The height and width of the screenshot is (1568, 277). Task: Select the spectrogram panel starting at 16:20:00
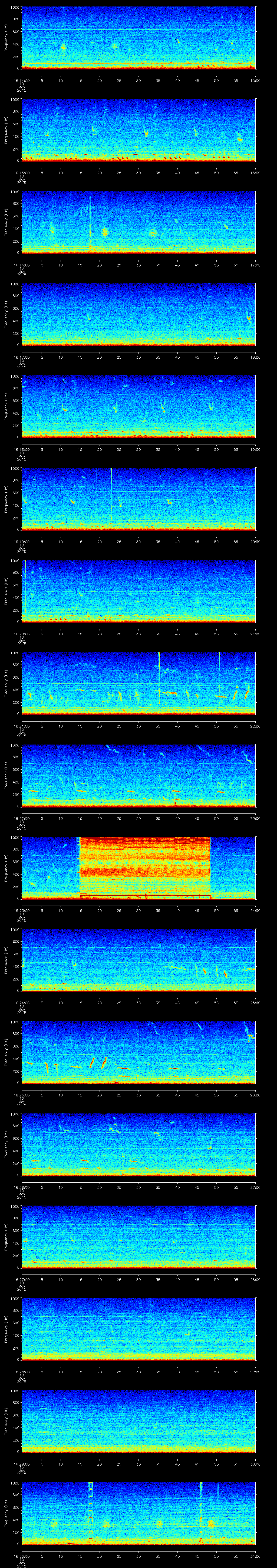click(x=139, y=591)
